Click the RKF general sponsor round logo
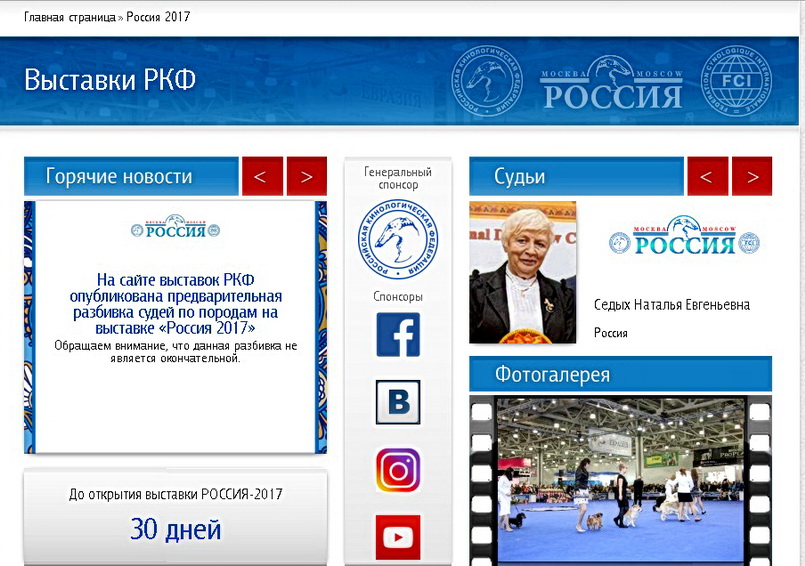This screenshot has width=805, height=566. tap(398, 241)
